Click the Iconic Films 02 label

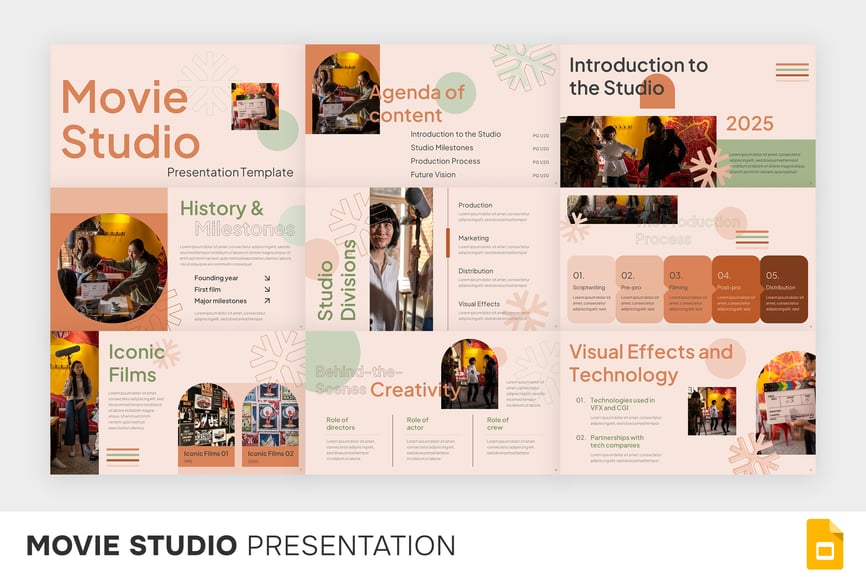tap(270, 454)
